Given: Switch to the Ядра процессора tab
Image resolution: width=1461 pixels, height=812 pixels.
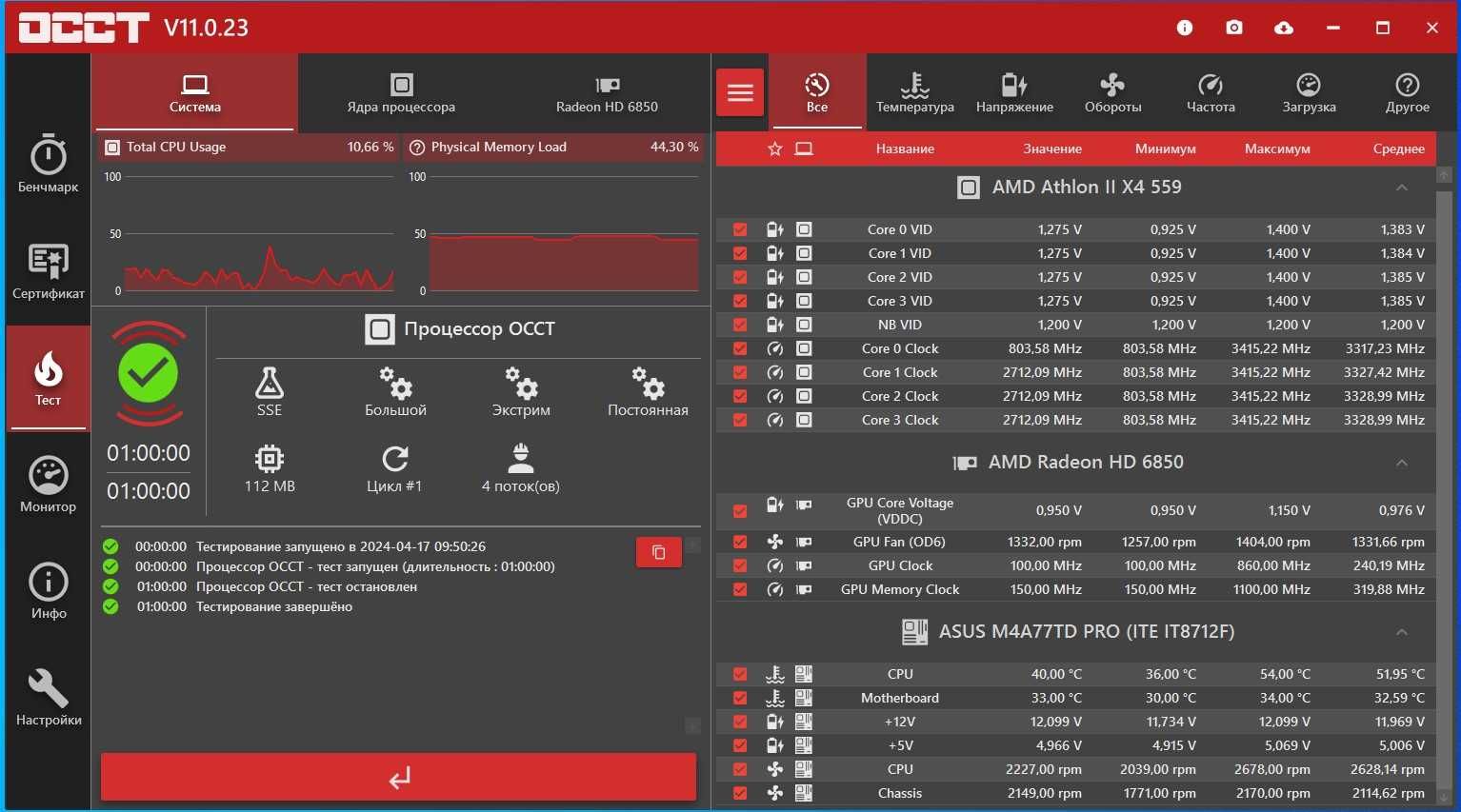Looking at the screenshot, I should pos(401,92).
